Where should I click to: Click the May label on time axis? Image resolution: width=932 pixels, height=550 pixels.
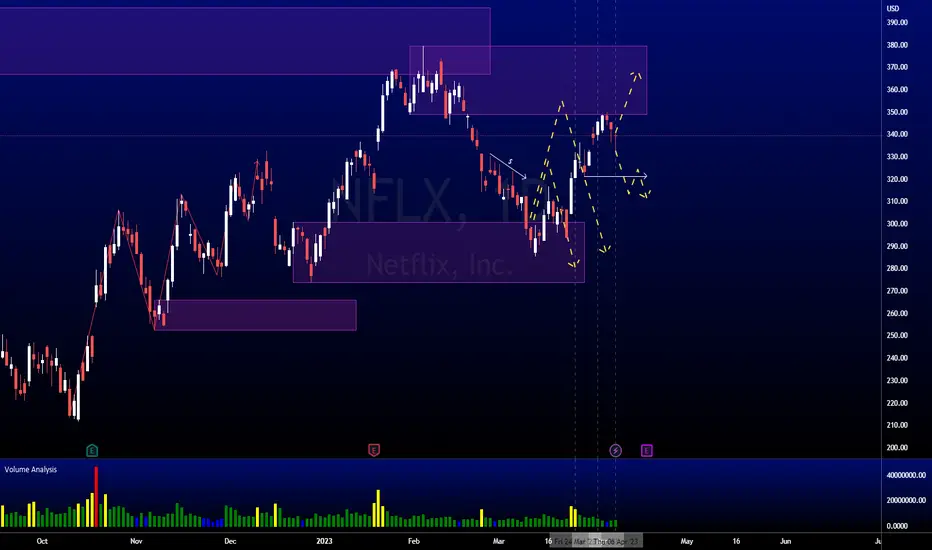click(x=687, y=541)
